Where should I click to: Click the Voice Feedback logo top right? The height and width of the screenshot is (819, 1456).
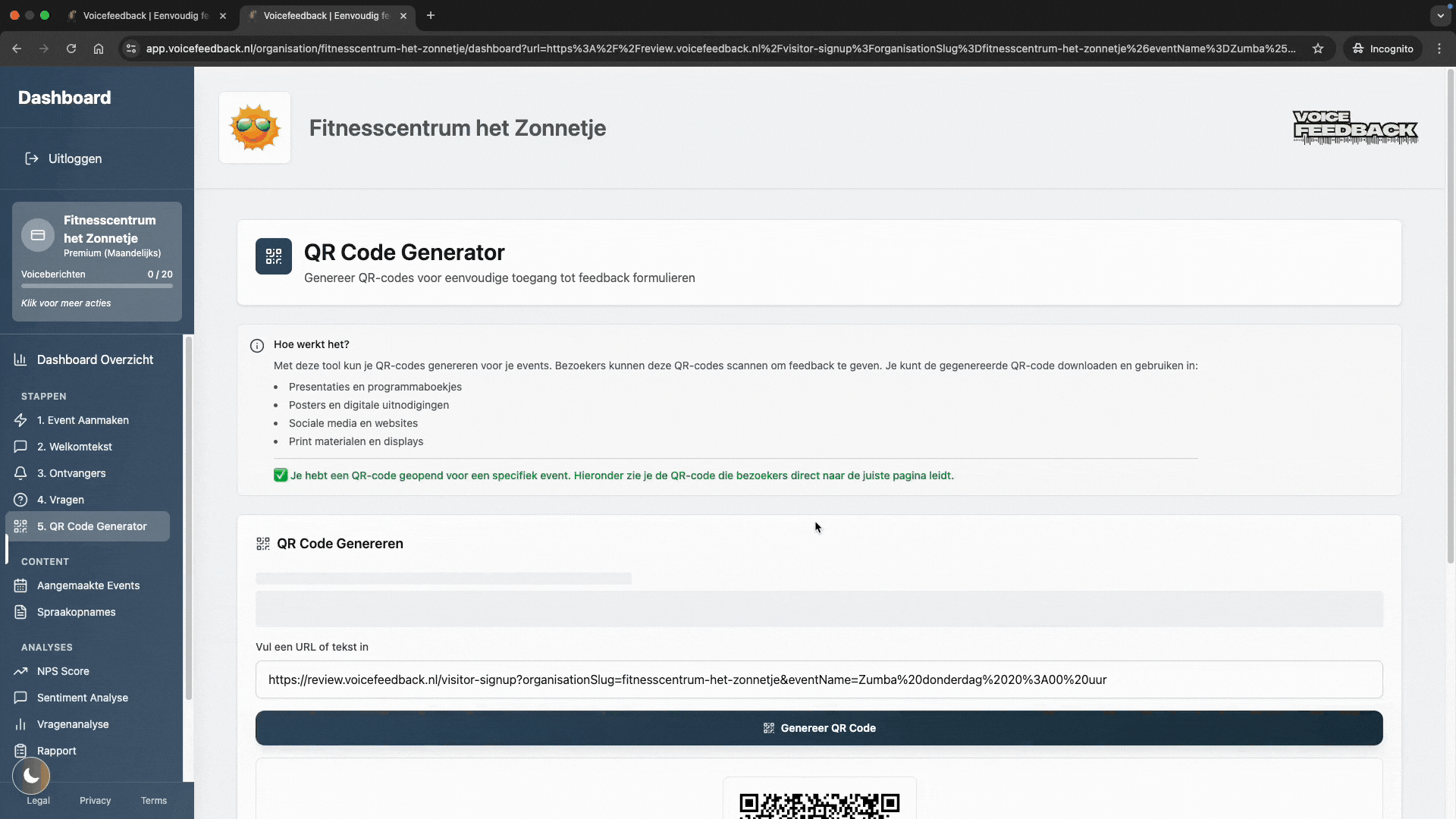(1355, 127)
